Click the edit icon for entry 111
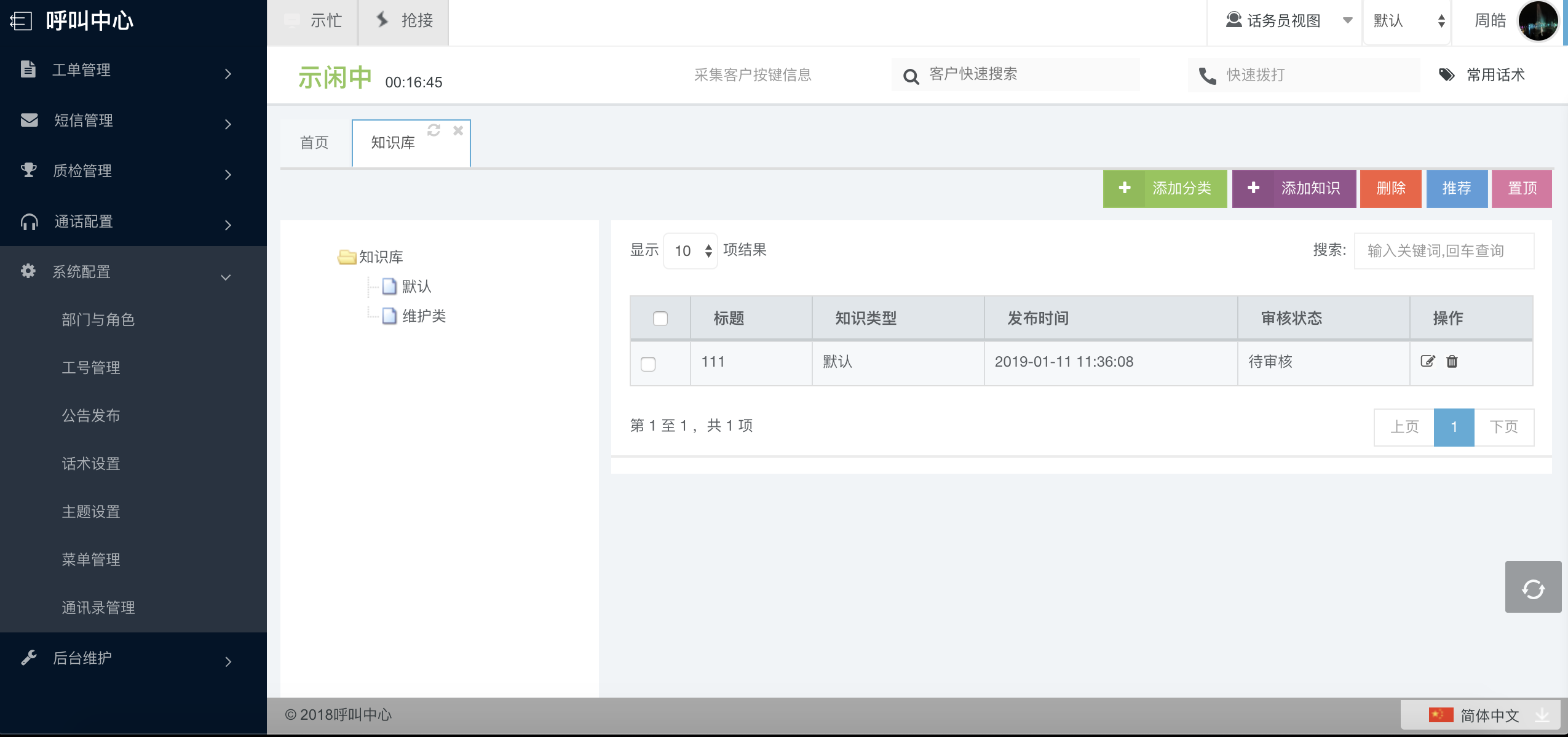 point(1427,362)
